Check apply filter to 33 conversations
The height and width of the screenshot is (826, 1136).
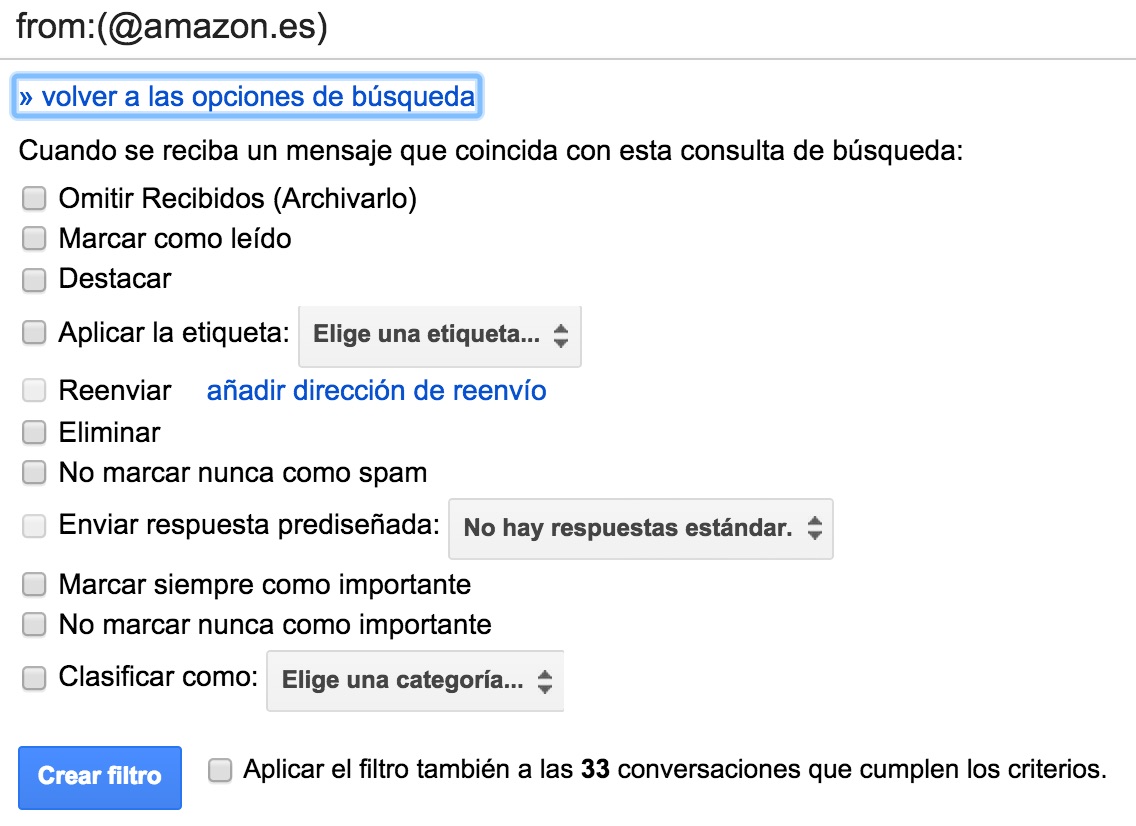tap(220, 770)
